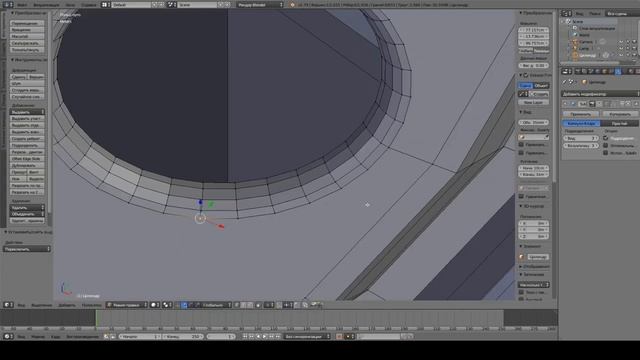The height and width of the screenshot is (360, 640).
Task: Click the modifier Copy button
Action: coord(620,114)
